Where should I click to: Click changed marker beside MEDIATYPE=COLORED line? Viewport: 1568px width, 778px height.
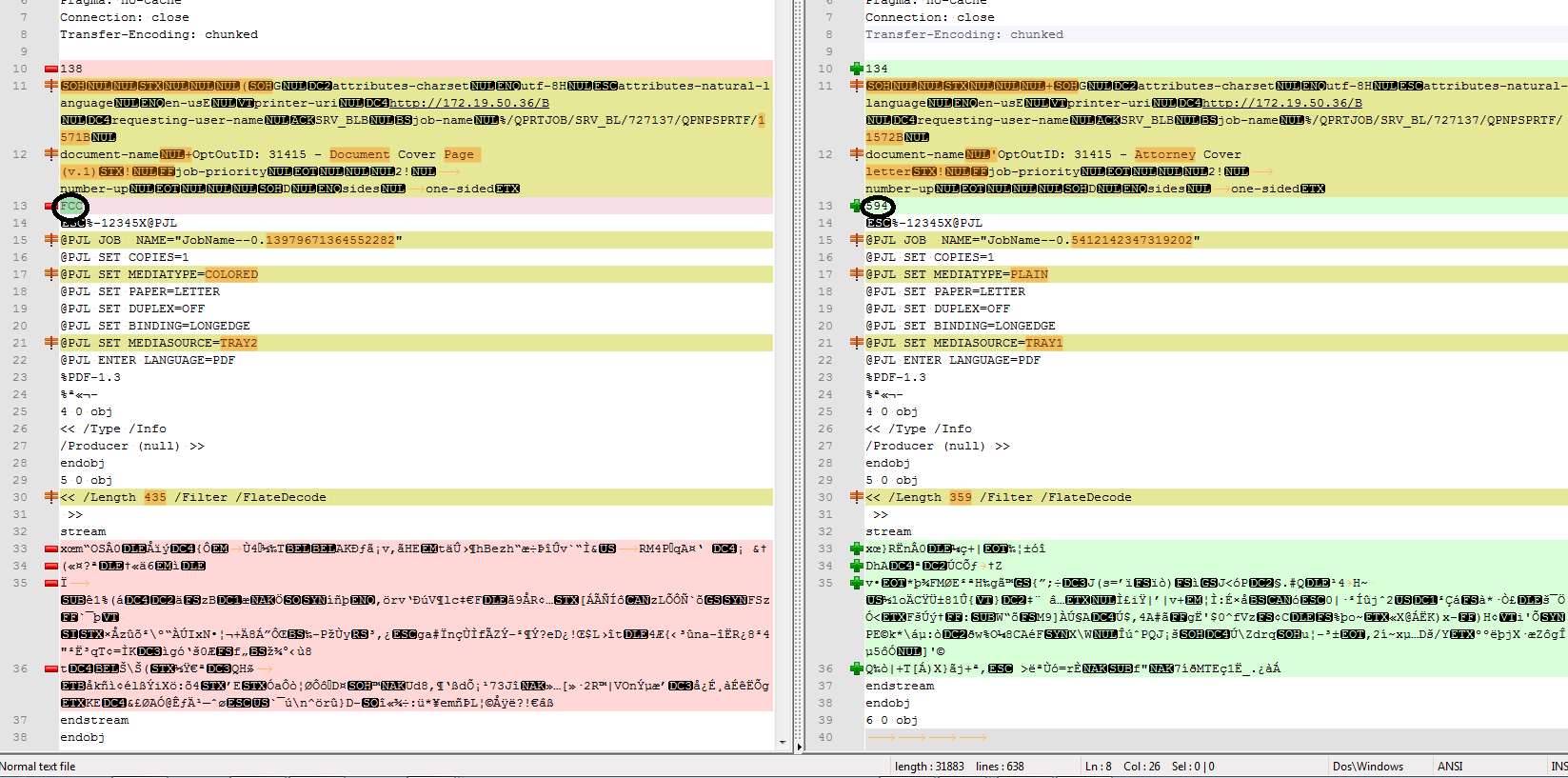50,274
